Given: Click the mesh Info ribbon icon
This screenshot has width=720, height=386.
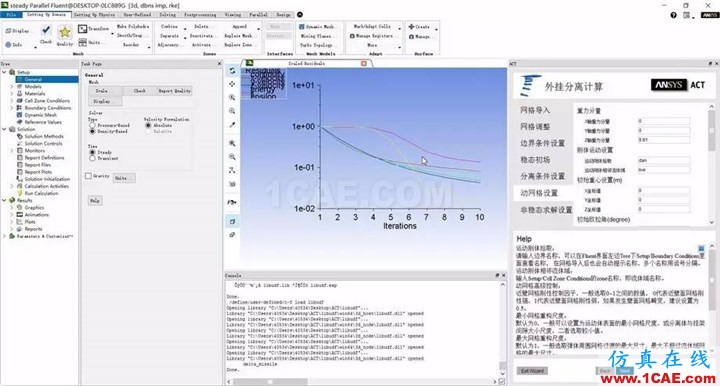Looking at the screenshot, I should tap(8, 45).
